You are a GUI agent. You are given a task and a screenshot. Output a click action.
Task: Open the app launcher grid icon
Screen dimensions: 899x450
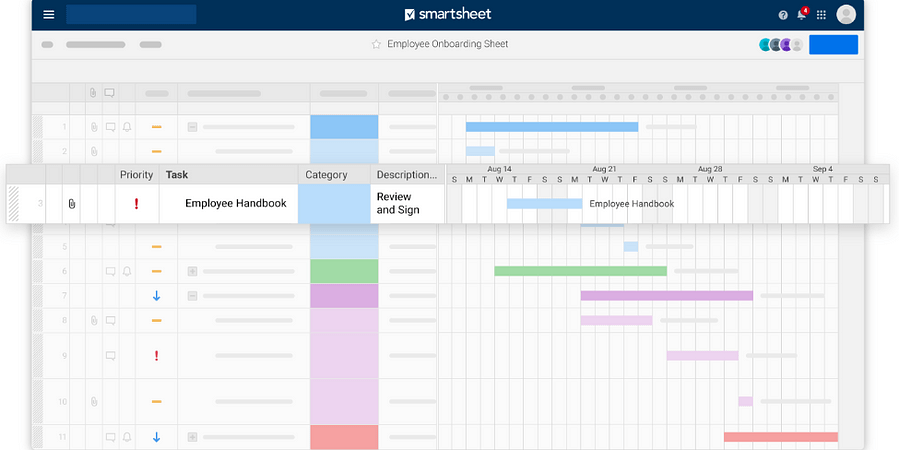click(821, 15)
